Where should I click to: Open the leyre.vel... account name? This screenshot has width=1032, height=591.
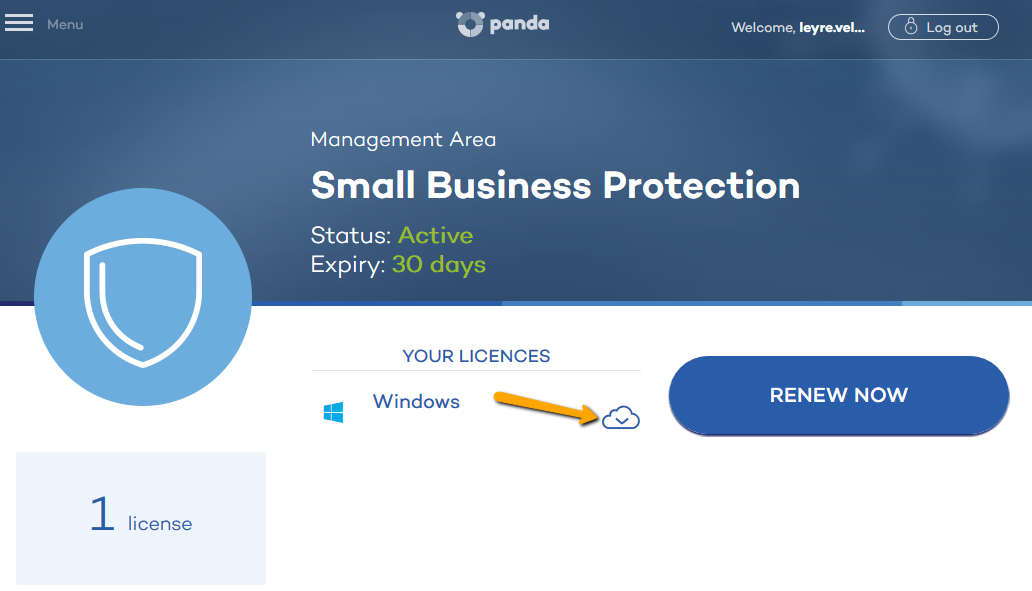tap(831, 28)
